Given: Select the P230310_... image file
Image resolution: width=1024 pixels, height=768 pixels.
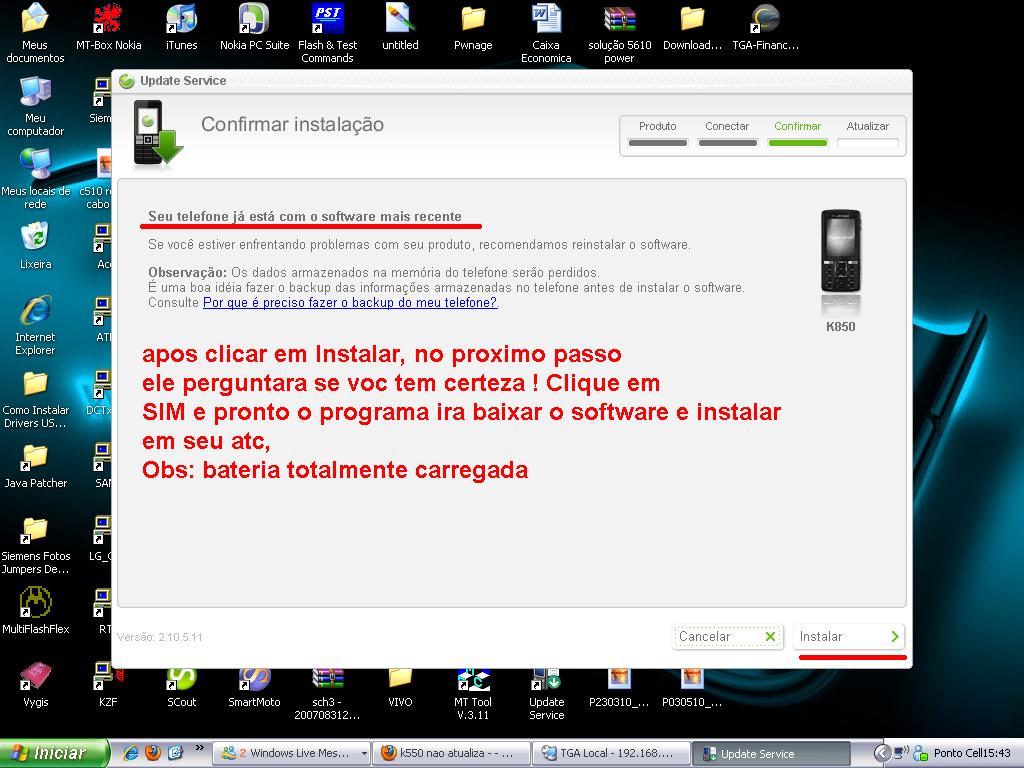Looking at the screenshot, I should pyautogui.click(x=619, y=687).
